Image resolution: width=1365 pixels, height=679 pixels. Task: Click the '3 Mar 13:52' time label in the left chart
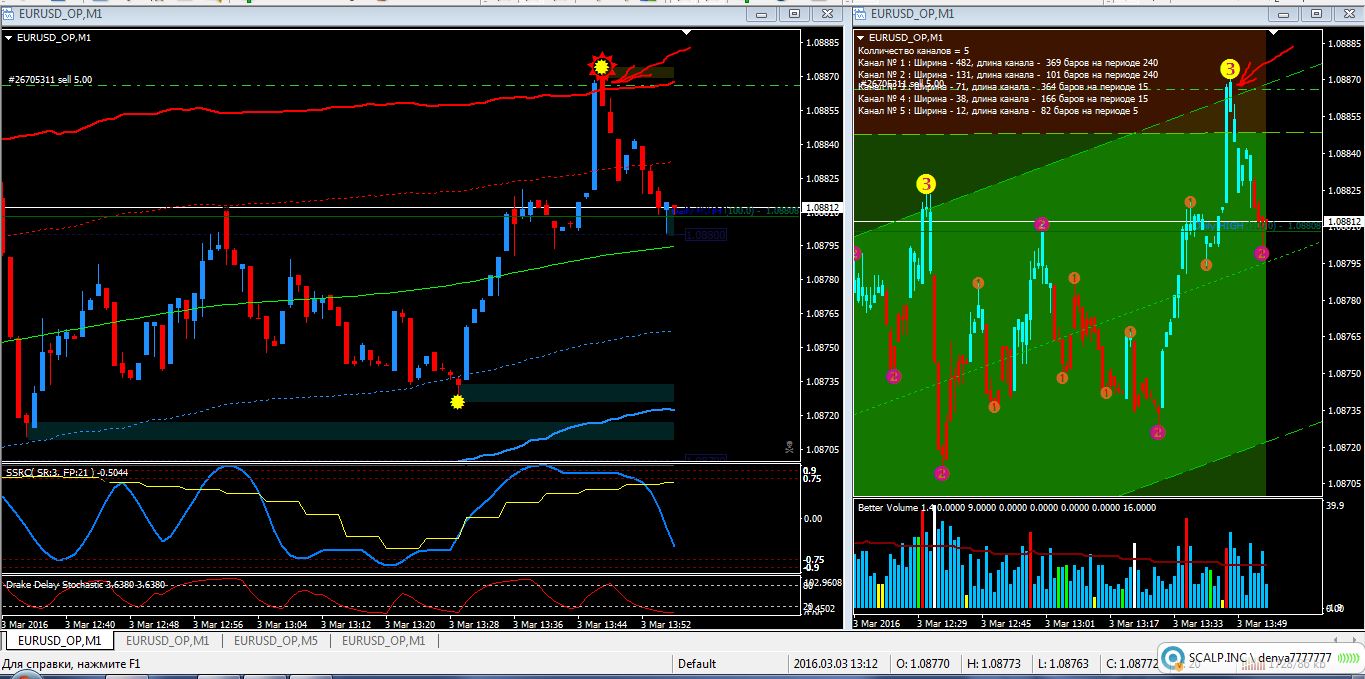click(x=668, y=624)
